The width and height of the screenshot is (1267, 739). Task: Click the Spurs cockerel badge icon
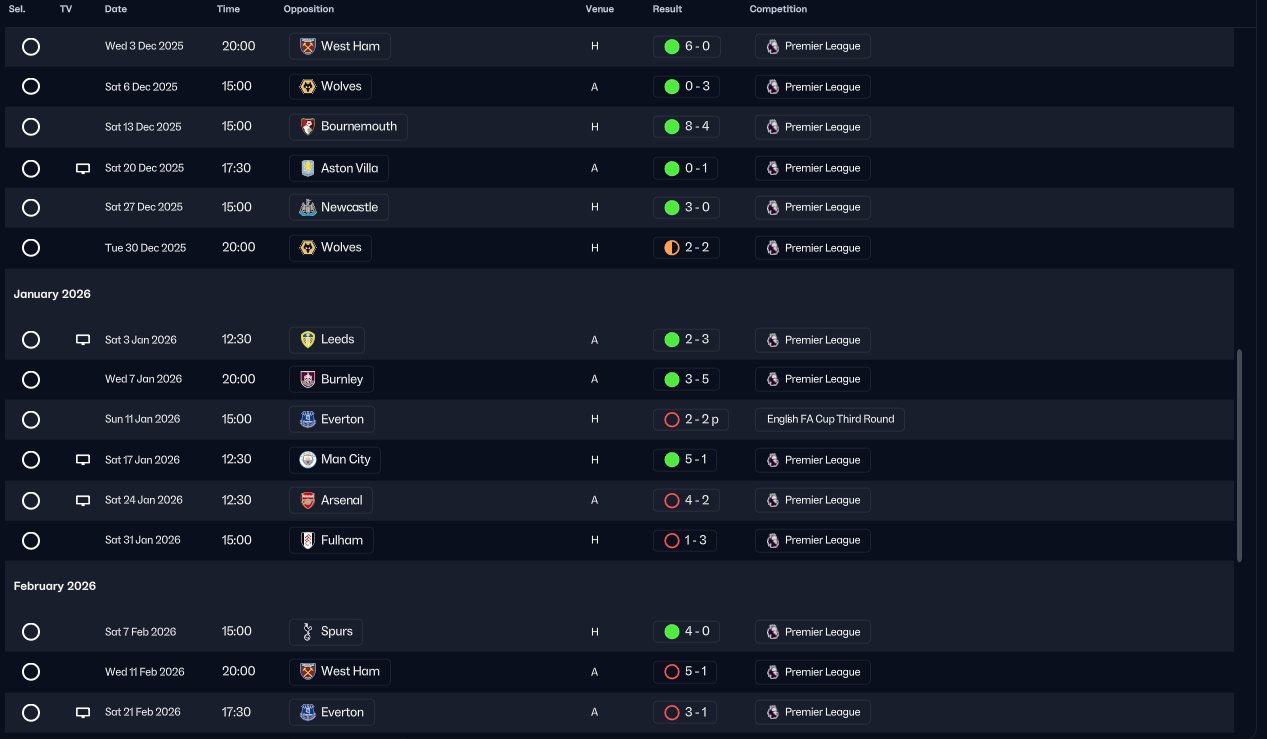pyautogui.click(x=308, y=632)
